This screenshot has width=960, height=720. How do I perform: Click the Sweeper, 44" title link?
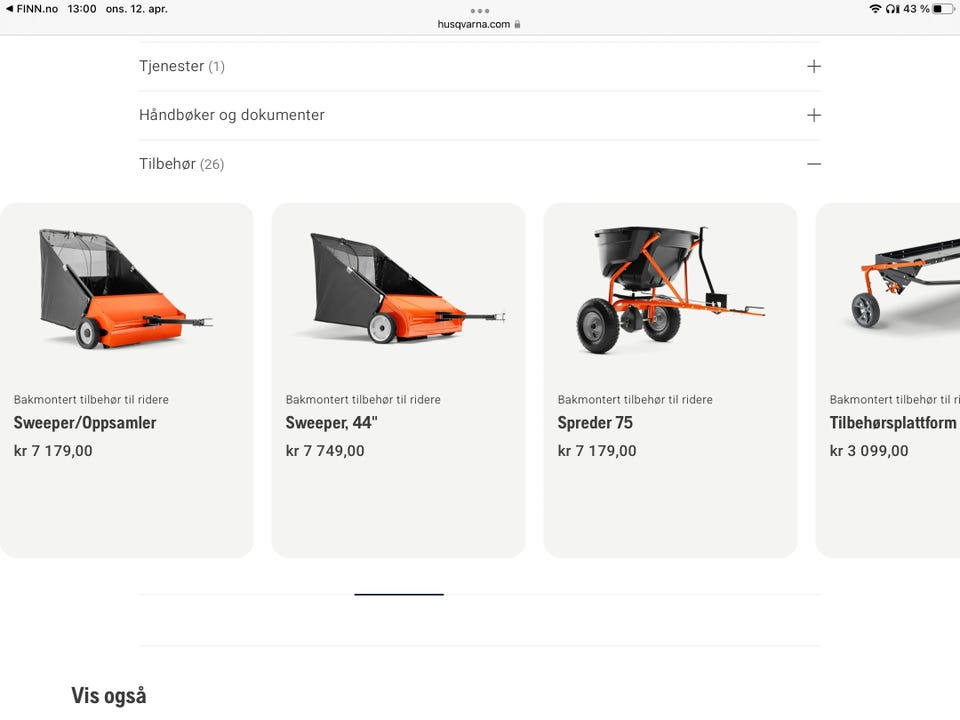tap(331, 423)
